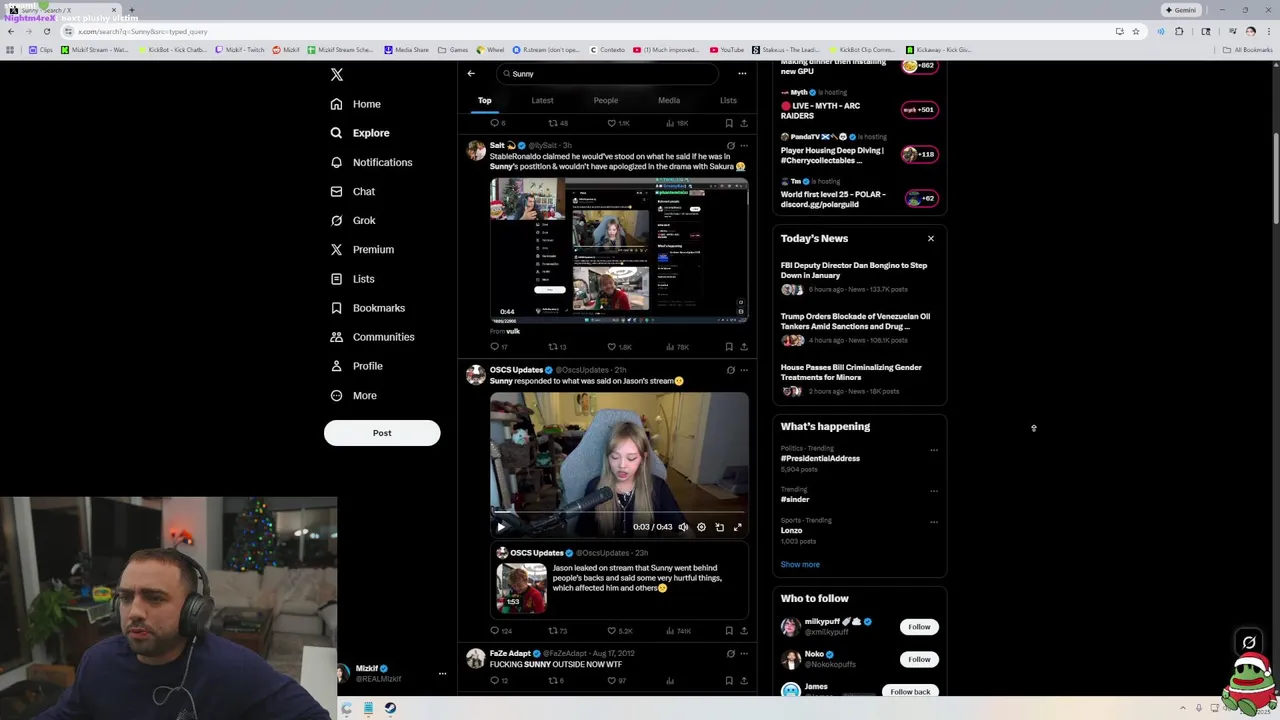Play the OSCS Updates video

tap(501, 527)
